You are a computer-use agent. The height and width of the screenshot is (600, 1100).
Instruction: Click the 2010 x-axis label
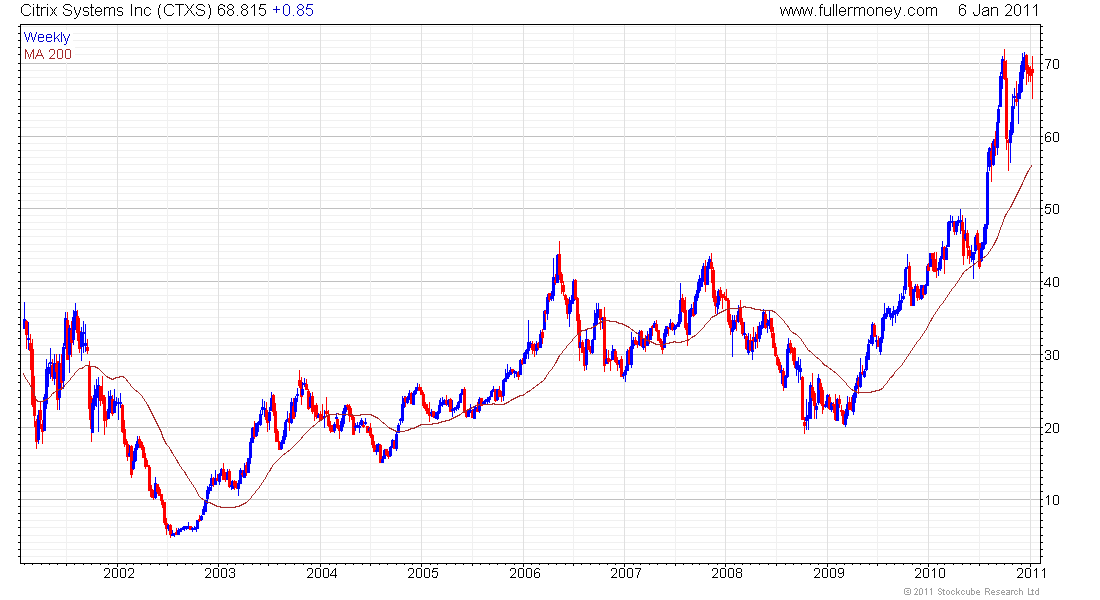tap(930, 573)
